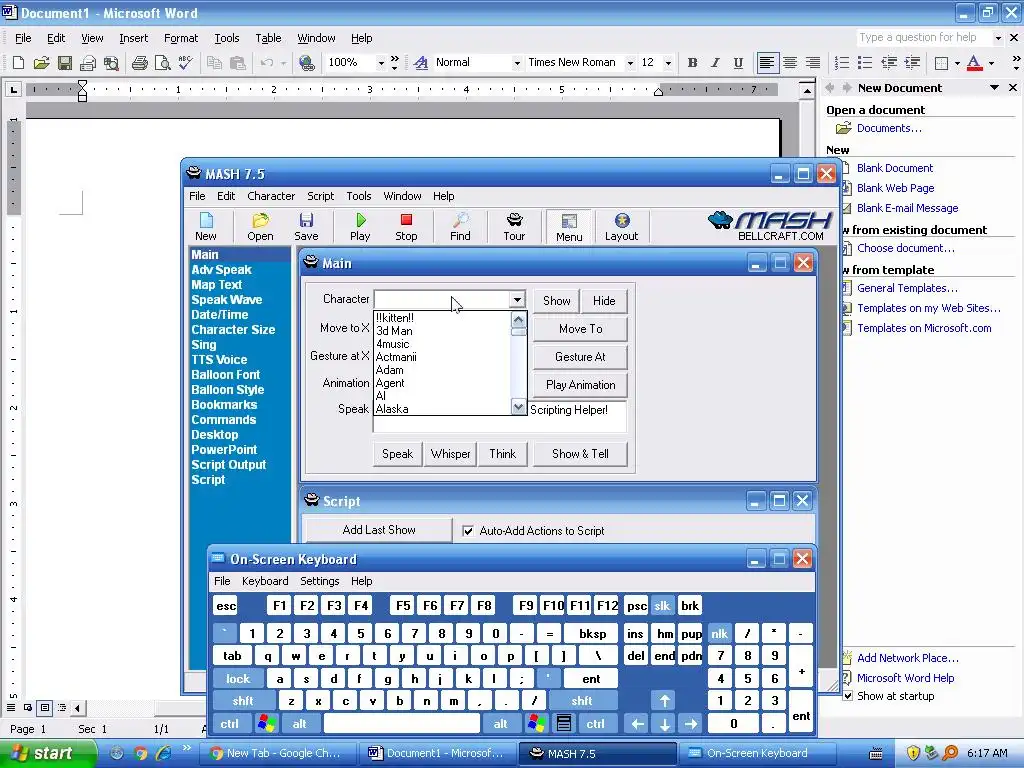Viewport: 1024px width, 768px height.
Task: Stop playback with the red Stop icon
Action: point(406,226)
